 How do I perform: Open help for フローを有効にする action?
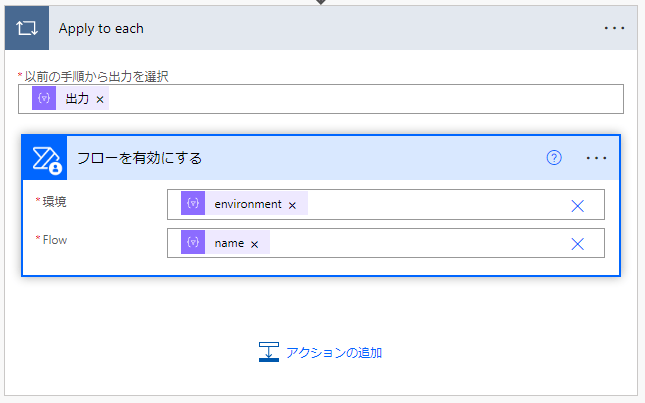[554, 158]
